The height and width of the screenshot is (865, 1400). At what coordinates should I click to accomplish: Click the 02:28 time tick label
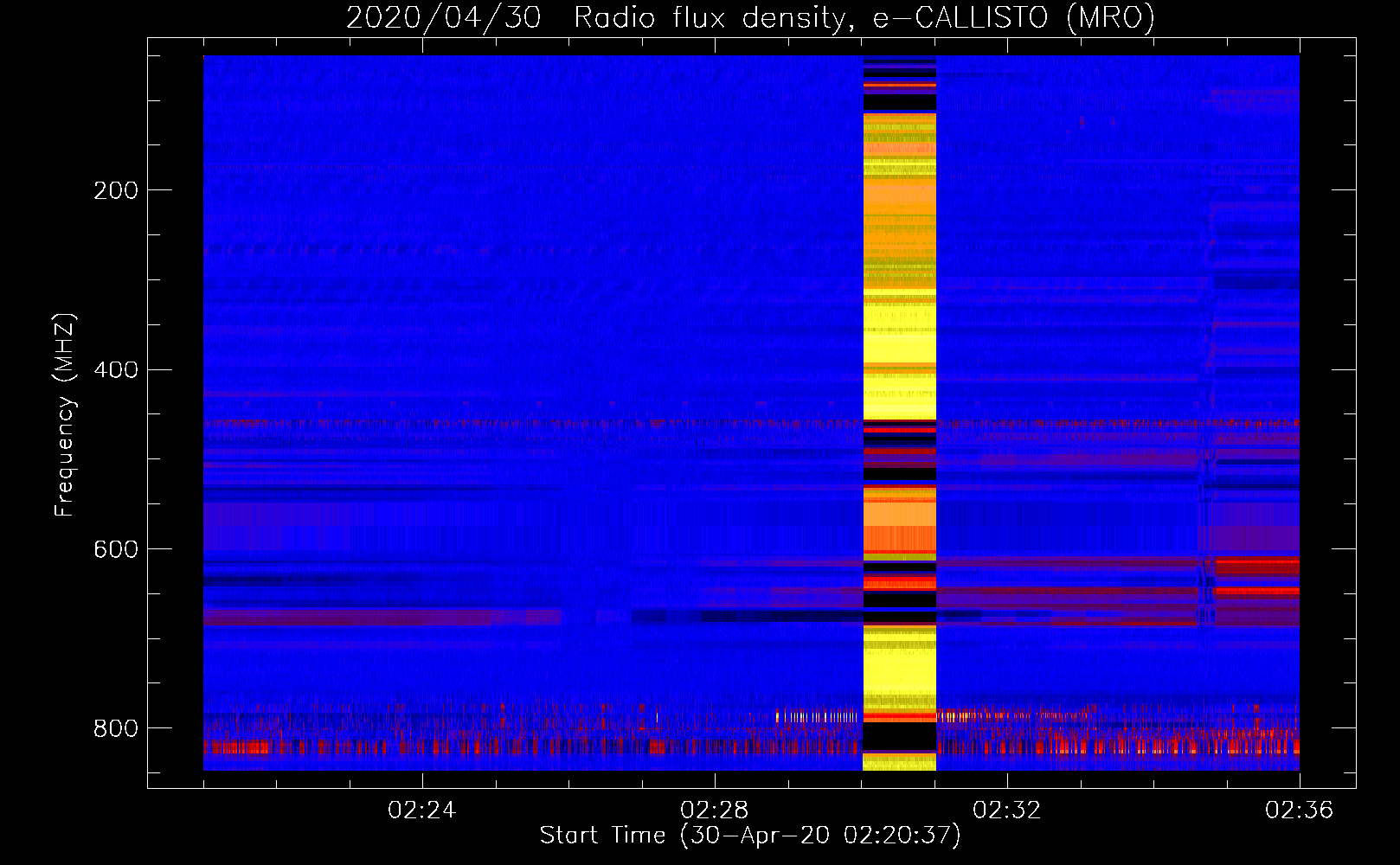point(714,811)
